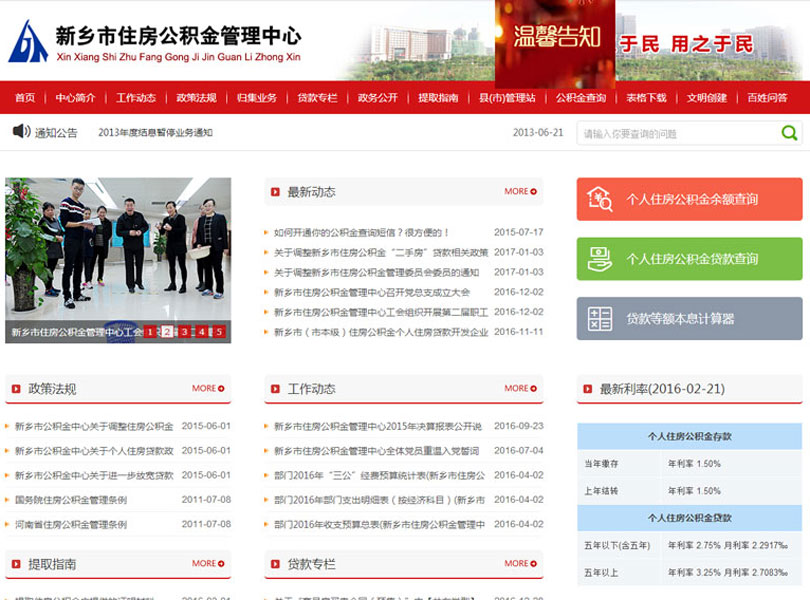This screenshot has width=810, height=600.
Task: Click the green search magnifier icon
Action: pos(789,133)
